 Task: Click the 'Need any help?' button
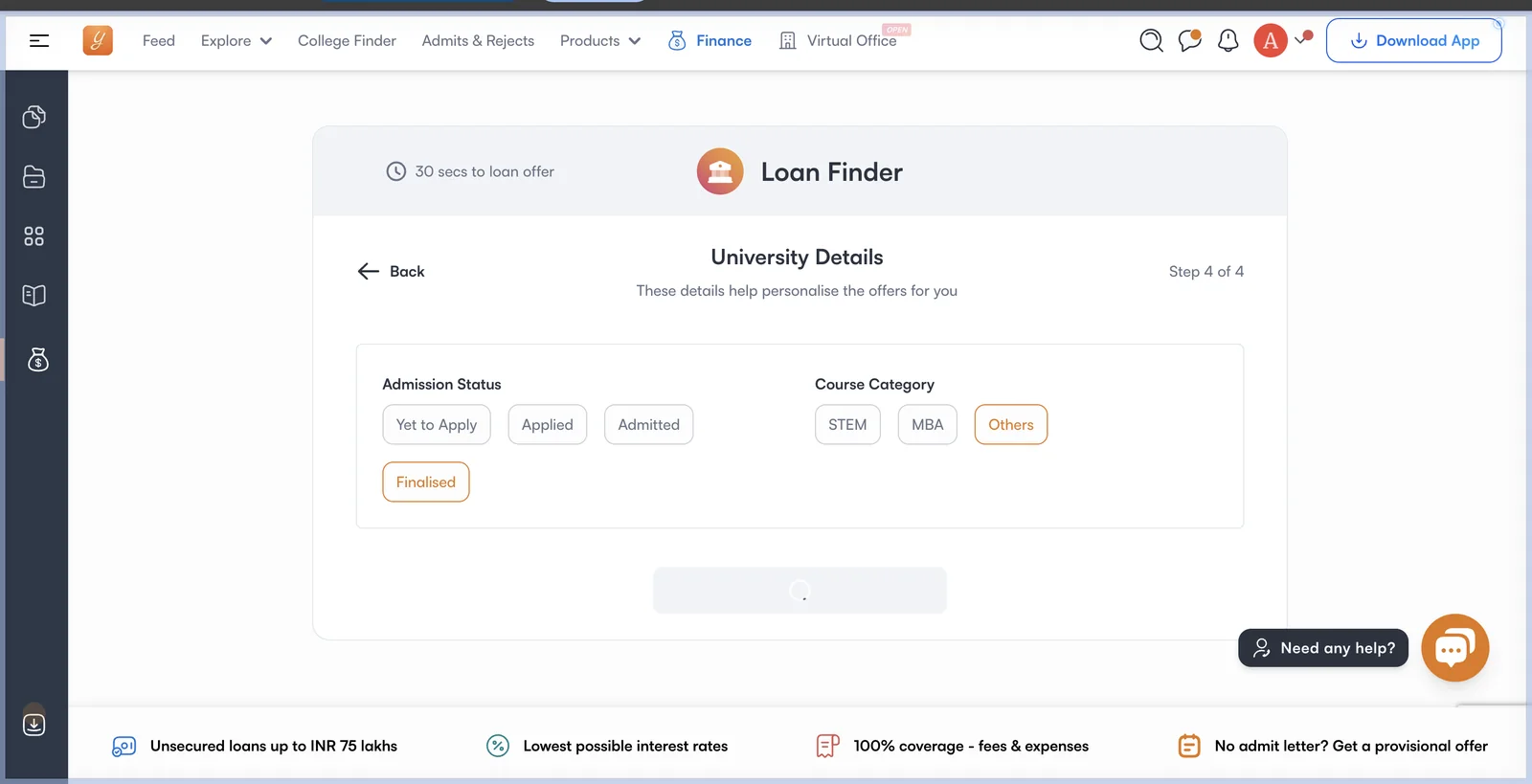pyautogui.click(x=1323, y=648)
